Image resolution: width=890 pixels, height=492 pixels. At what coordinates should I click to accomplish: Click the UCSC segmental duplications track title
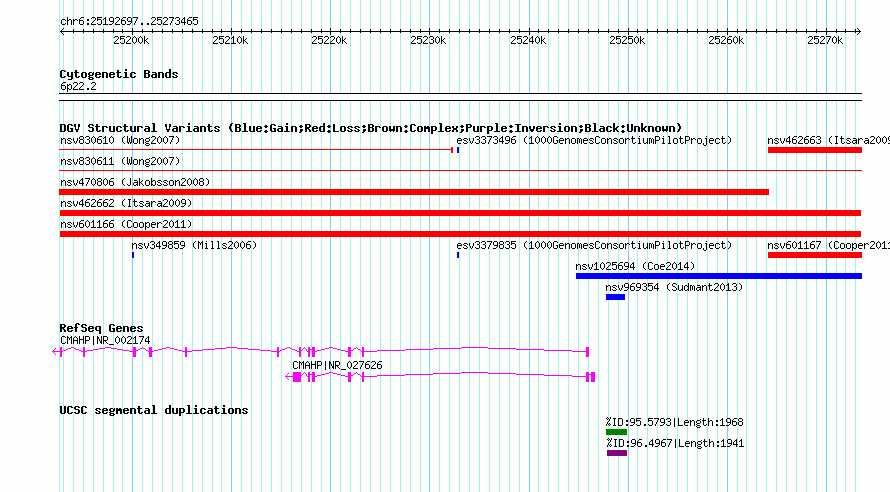pyautogui.click(x=154, y=410)
